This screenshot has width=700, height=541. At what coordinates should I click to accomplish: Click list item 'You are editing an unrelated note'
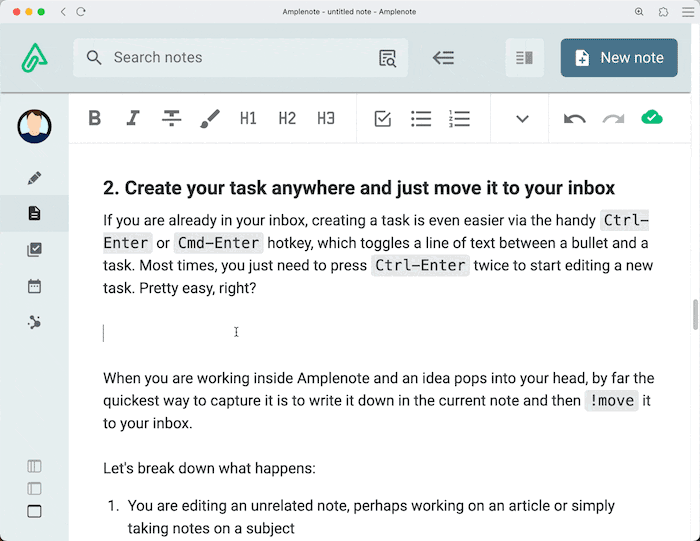point(371,517)
